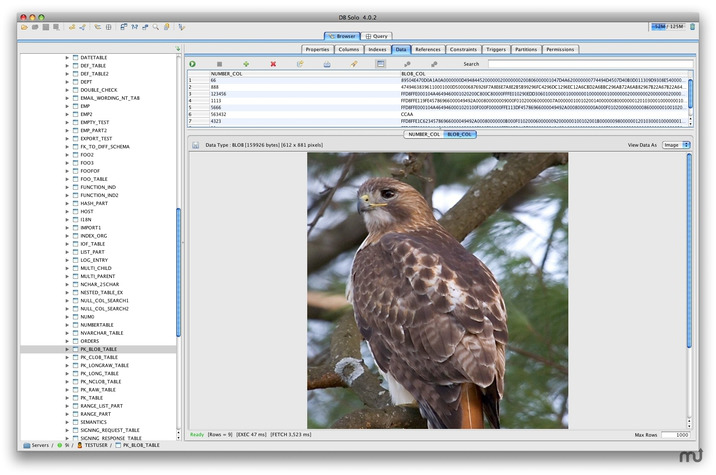Select PK_CLOB_TABLE in the table list
This screenshot has width=716, height=475.
[x=99, y=357]
